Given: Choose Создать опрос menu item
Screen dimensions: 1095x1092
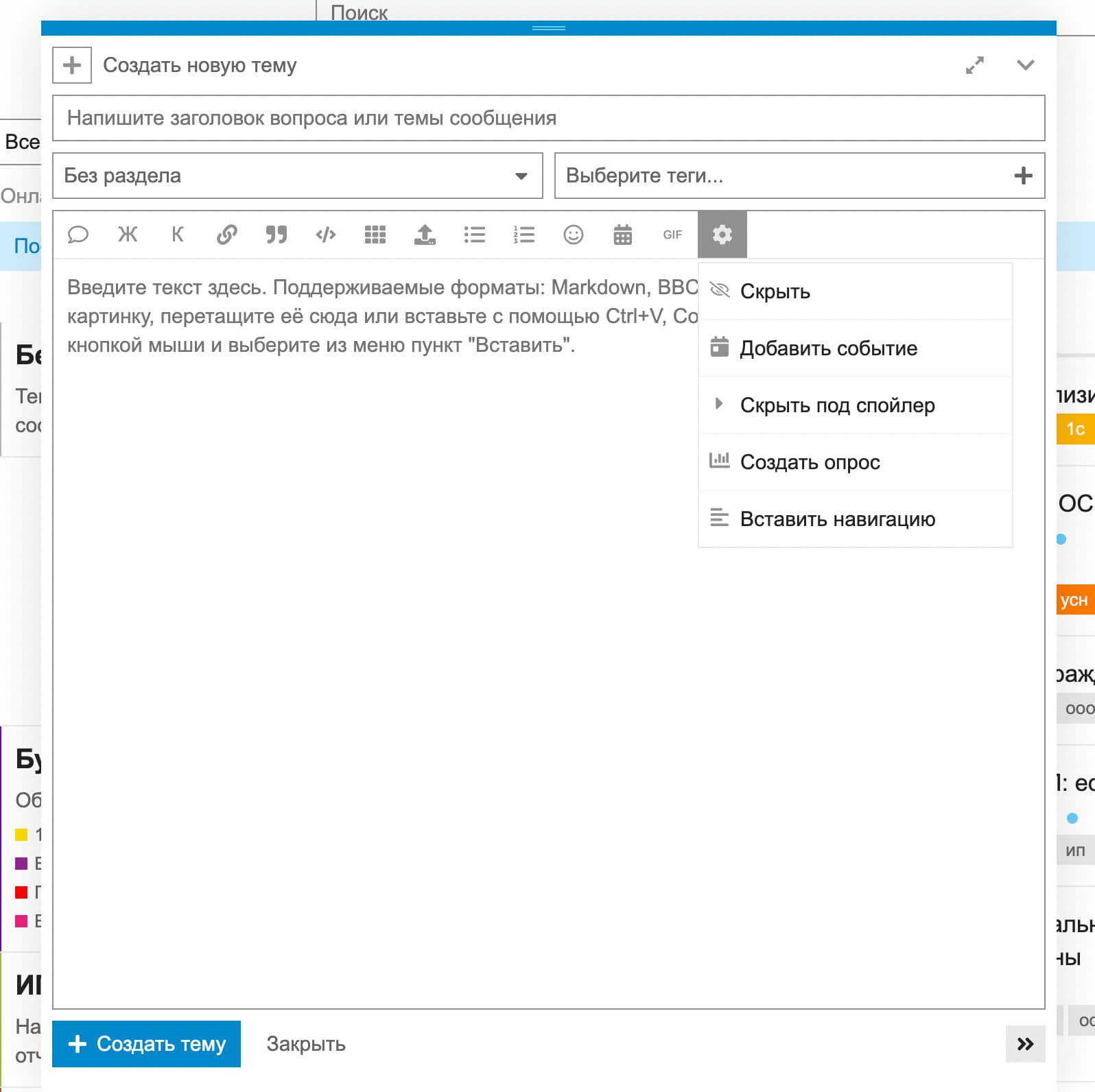Looking at the screenshot, I should pyautogui.click(x=856, y=462).
